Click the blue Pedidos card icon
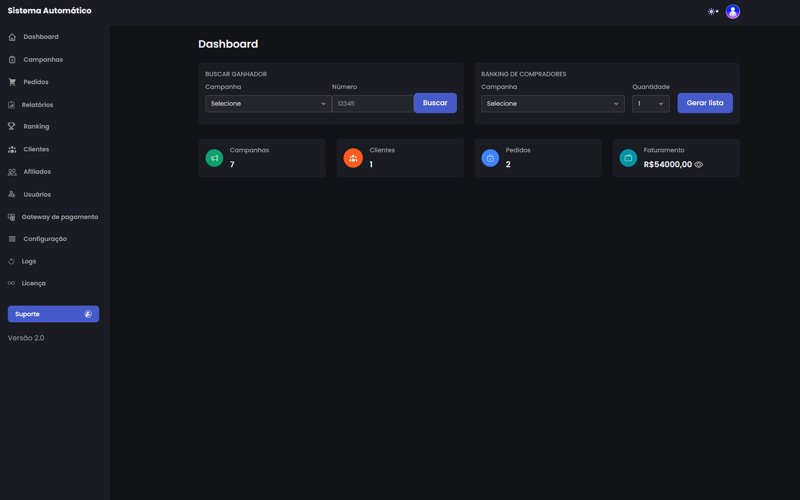The width and height of the screenshot is (800, 500). pyautogui.click(x=490, y=158)
